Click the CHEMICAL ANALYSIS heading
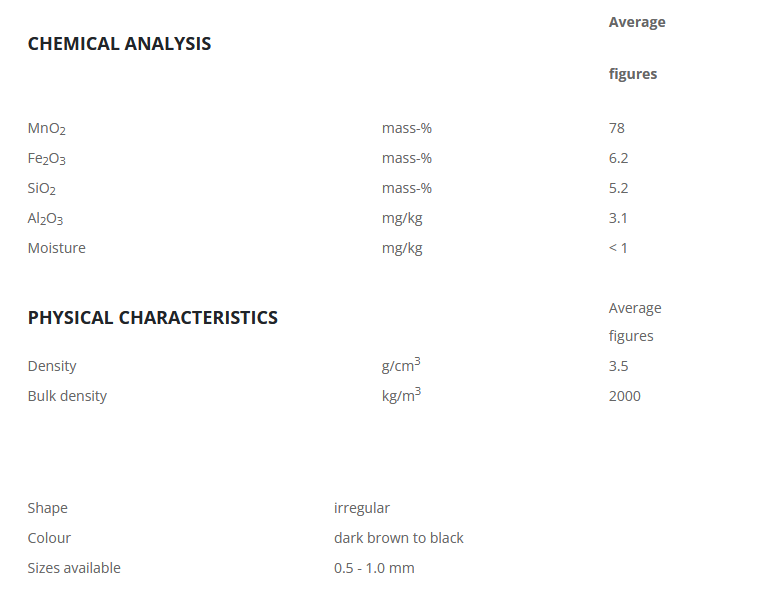 (x=119, y=44)
